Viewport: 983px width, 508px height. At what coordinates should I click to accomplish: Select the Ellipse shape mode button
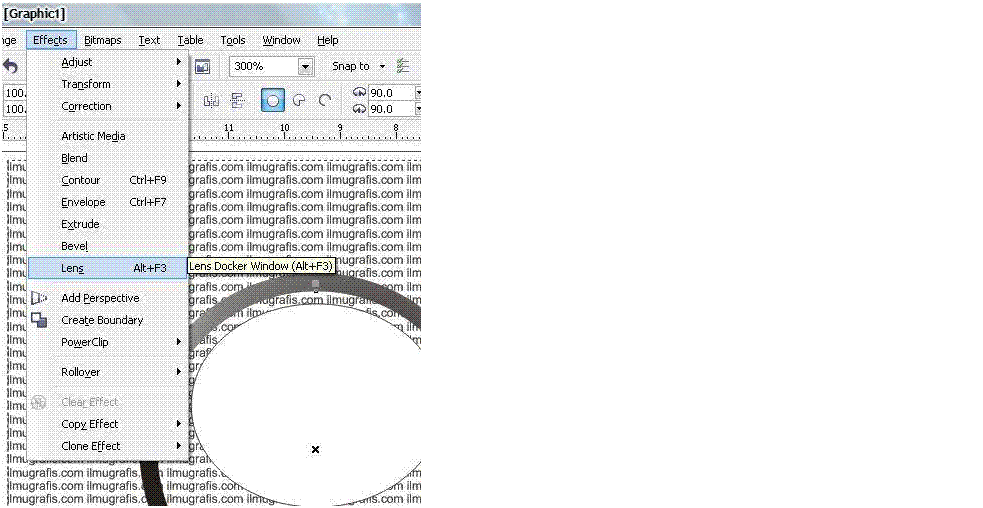273,100
